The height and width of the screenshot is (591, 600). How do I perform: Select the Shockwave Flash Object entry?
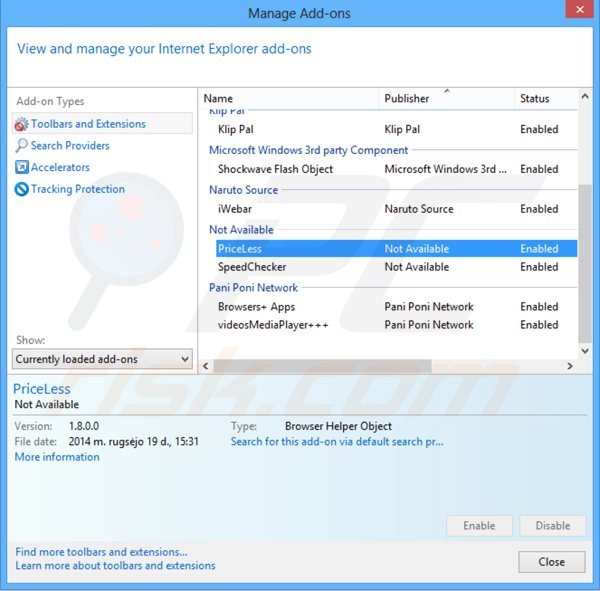coord(275,169)
